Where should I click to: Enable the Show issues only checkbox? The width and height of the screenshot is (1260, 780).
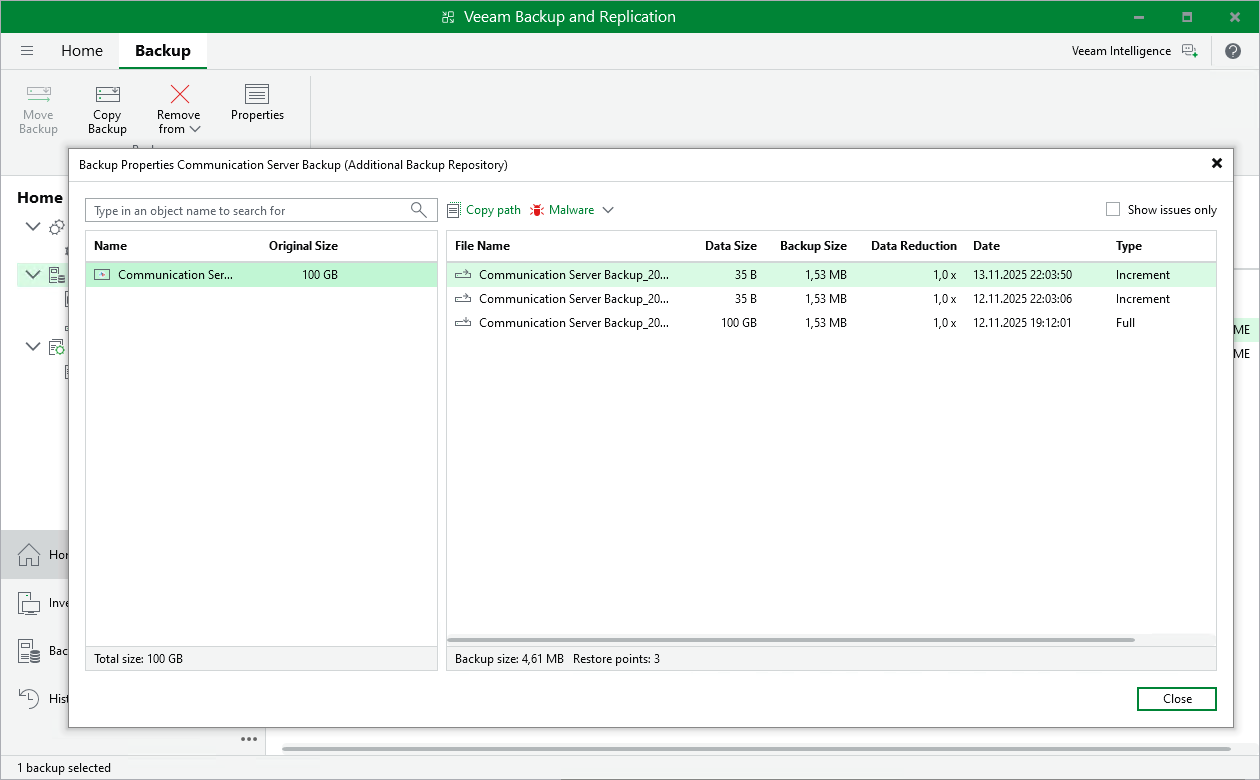(1113, 209)
